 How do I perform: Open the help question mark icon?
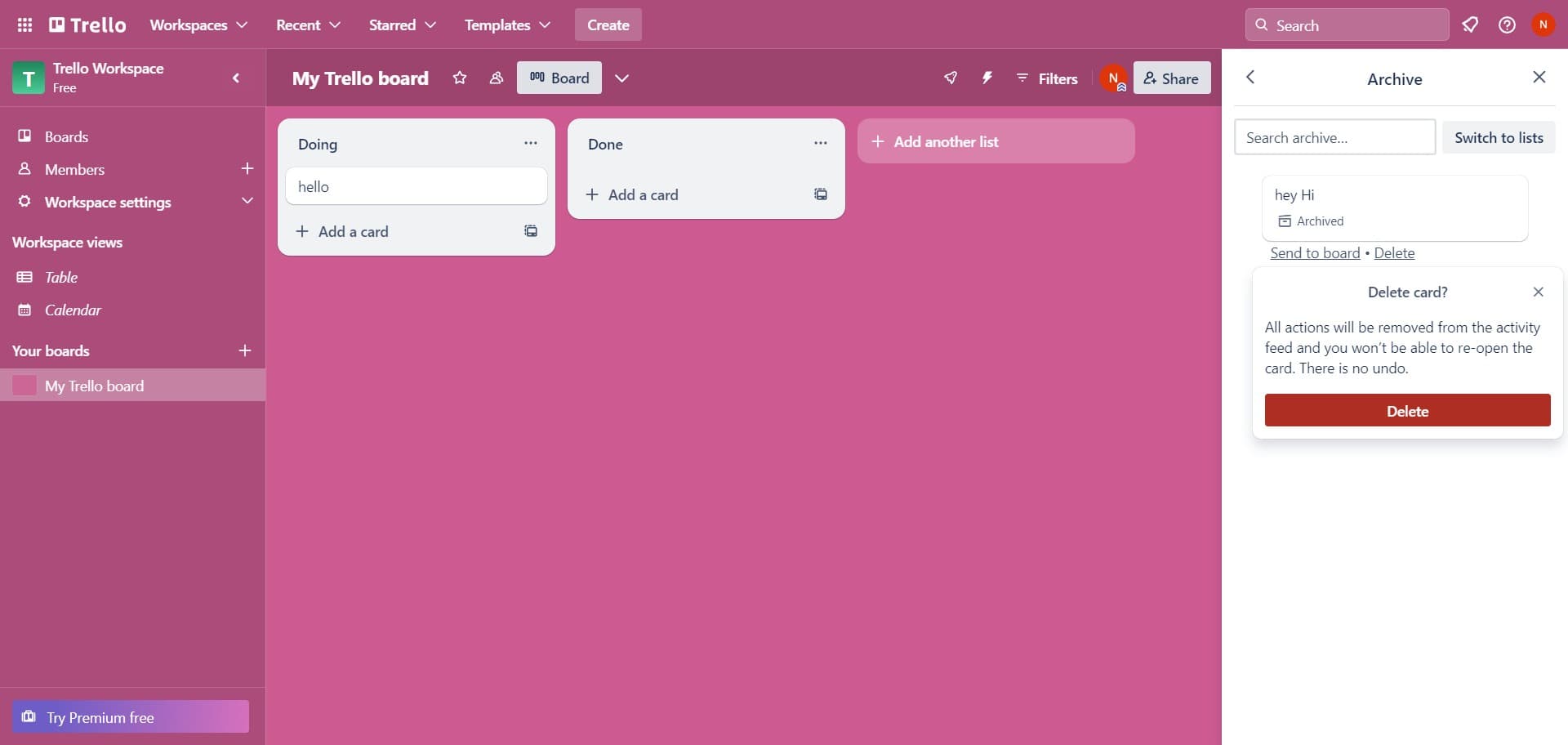point(1507,25)
